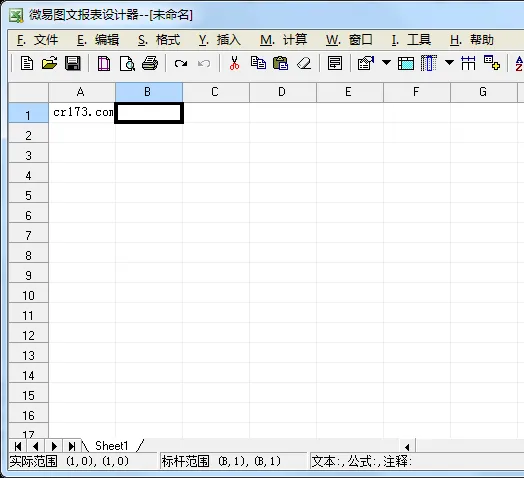
Task: Click the redo arrow icon
Action: coord(181,63)
